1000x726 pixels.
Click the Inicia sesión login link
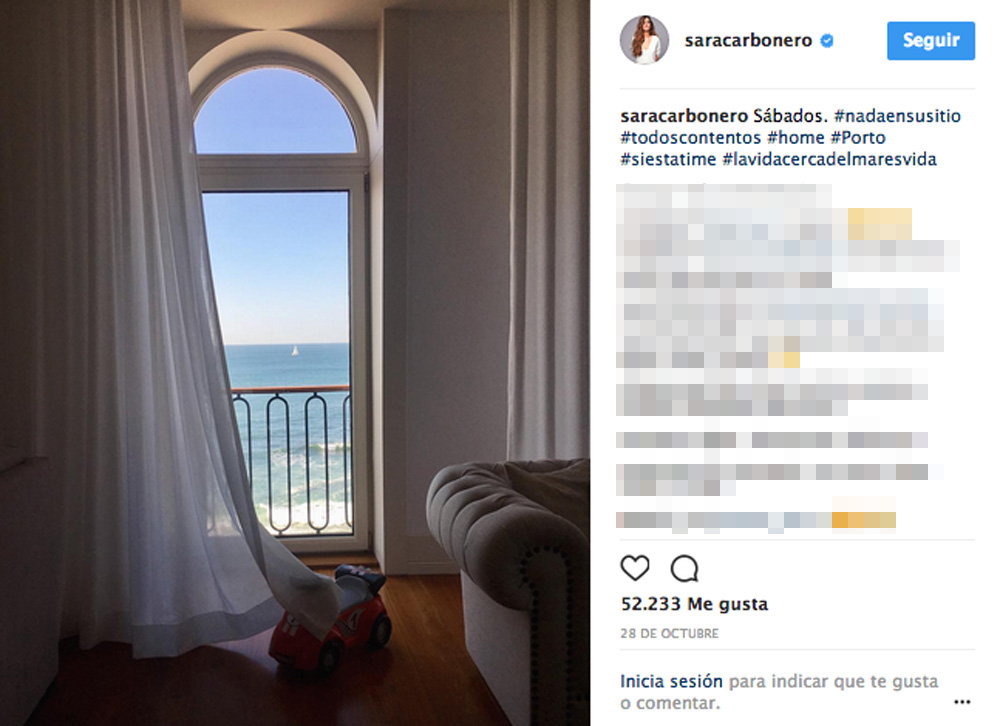click(x=671, y=681)
